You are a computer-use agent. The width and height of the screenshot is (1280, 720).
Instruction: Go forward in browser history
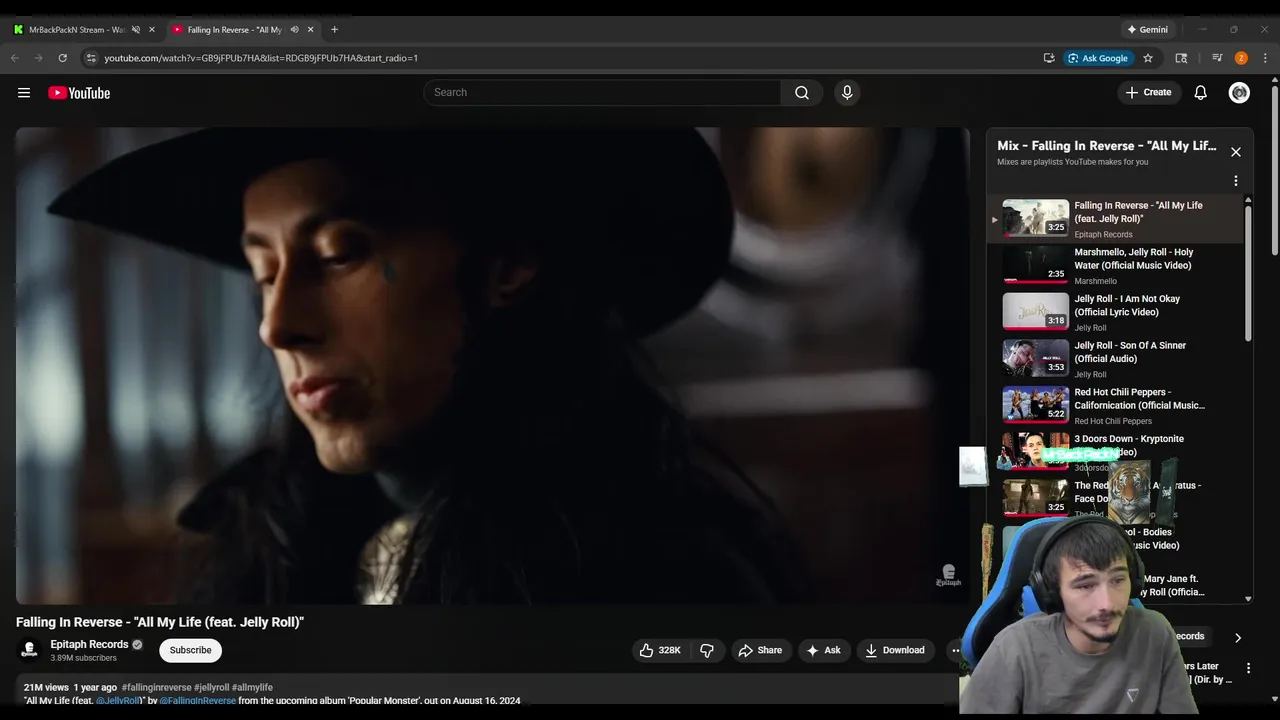click(38, 58)
